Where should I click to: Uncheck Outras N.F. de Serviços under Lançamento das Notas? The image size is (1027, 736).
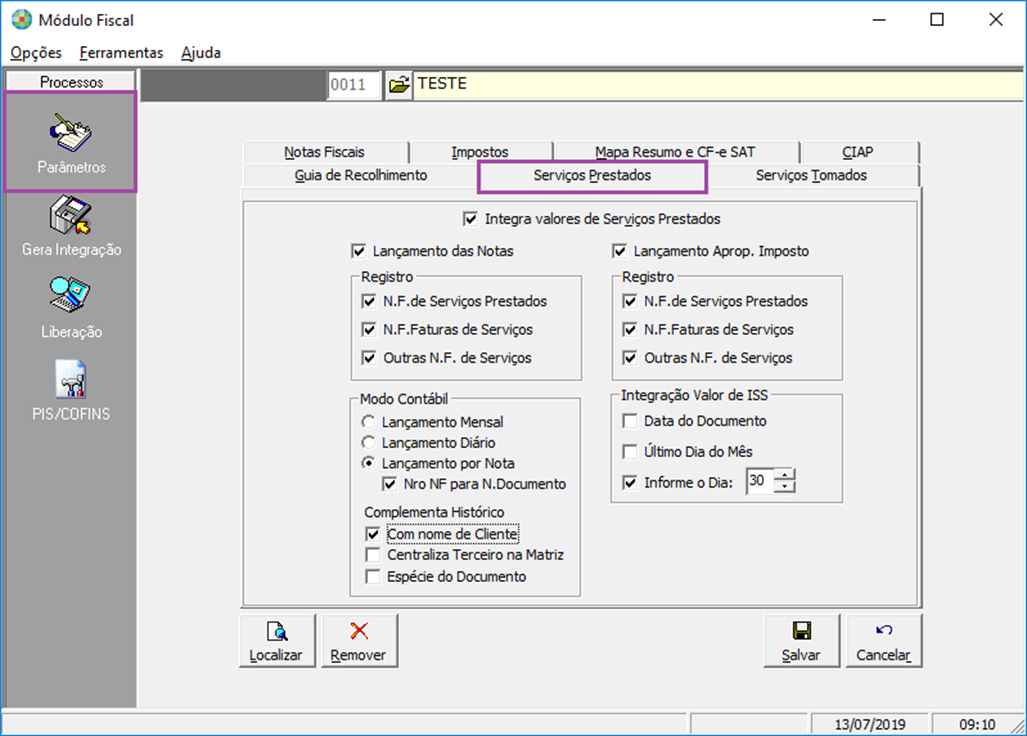click(x=369, y=358)
